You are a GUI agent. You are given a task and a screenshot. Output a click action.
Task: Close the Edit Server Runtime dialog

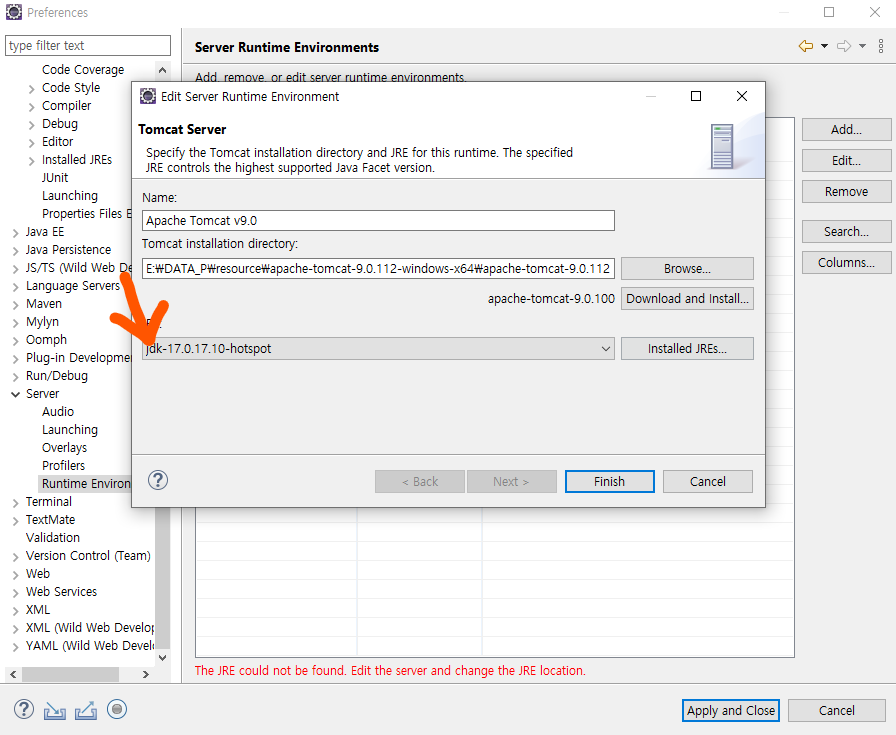[742, 96]
